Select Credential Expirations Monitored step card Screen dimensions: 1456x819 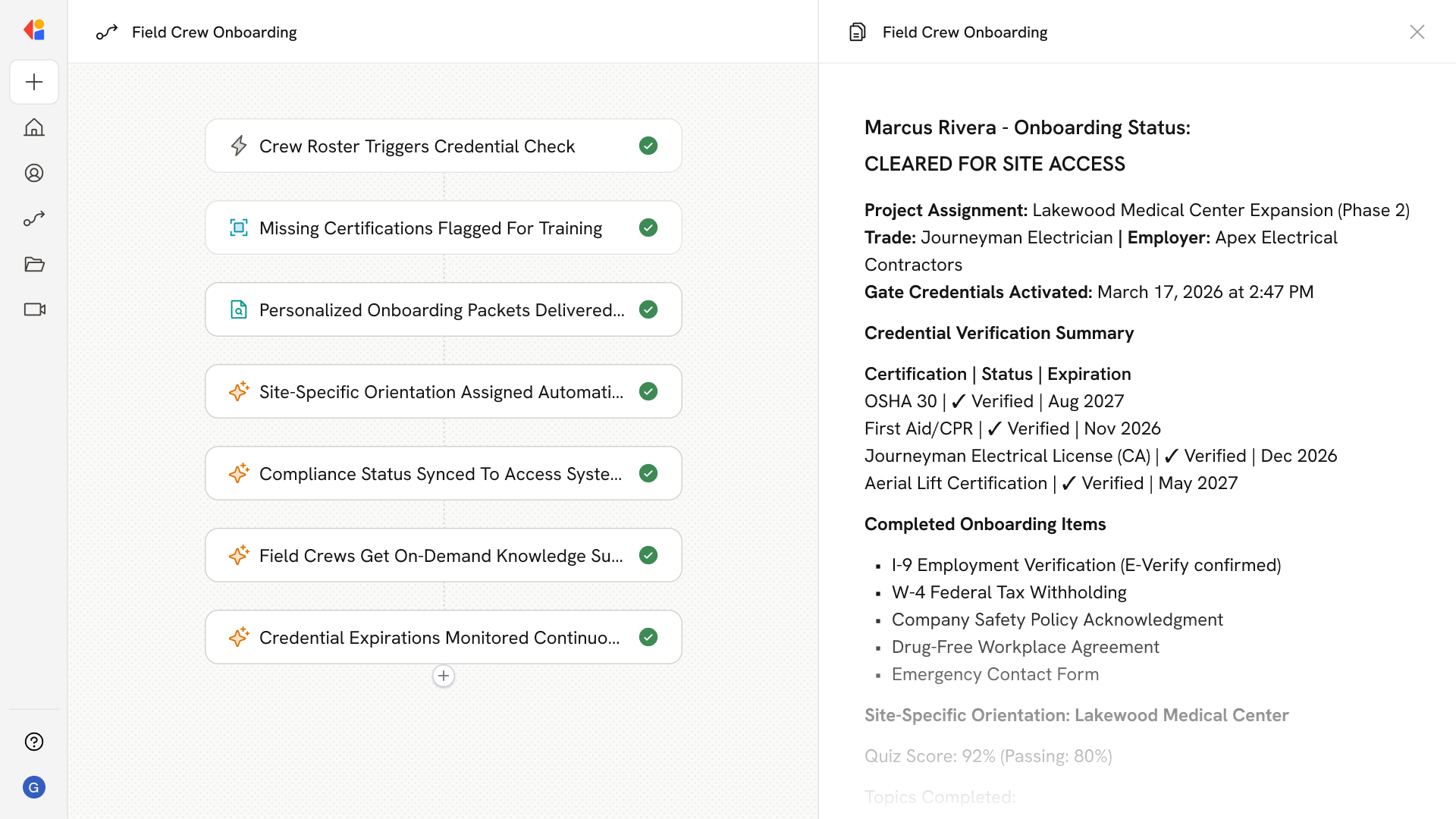441,638
